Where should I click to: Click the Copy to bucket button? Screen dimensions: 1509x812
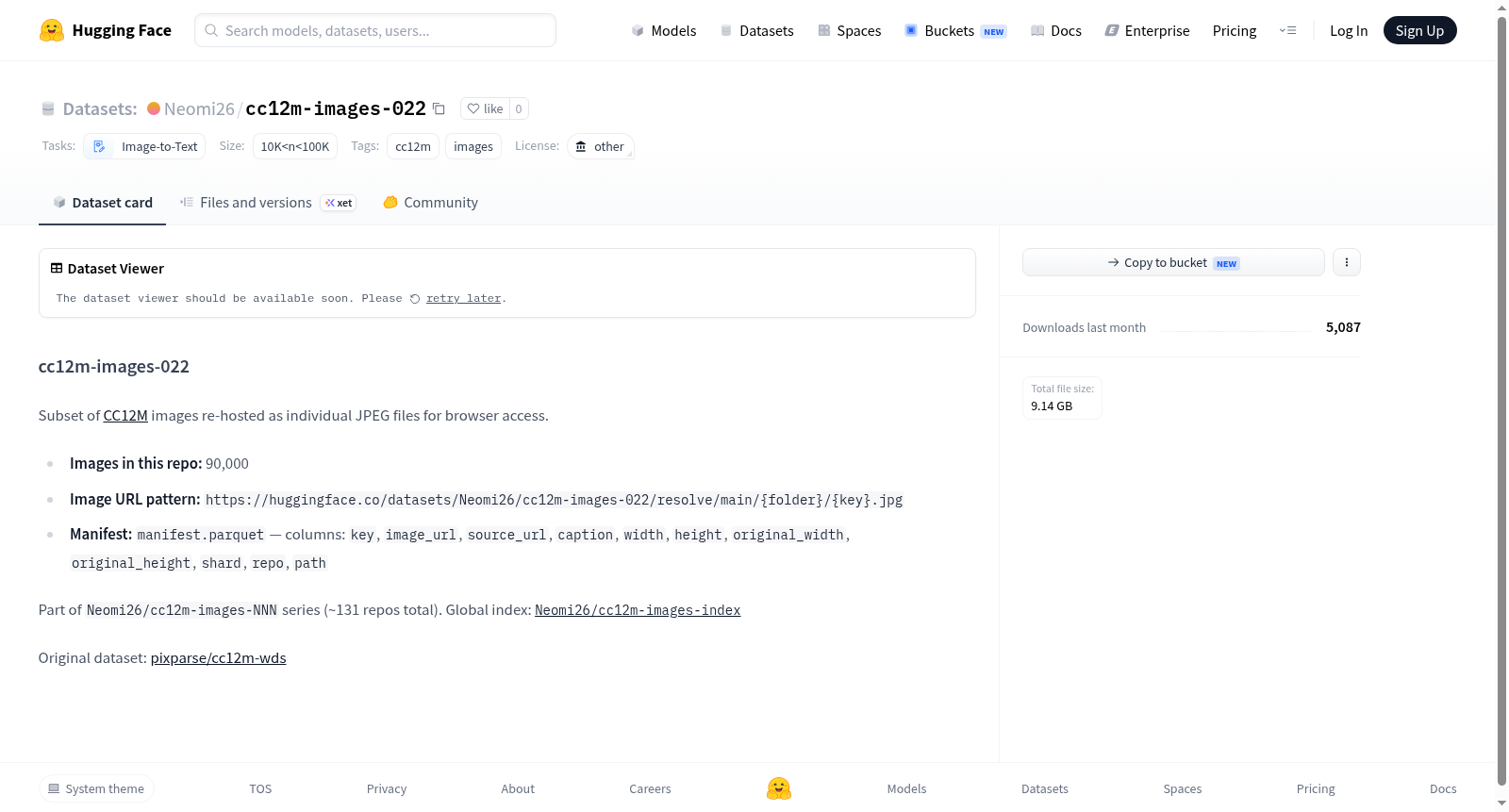[1173, 262]
